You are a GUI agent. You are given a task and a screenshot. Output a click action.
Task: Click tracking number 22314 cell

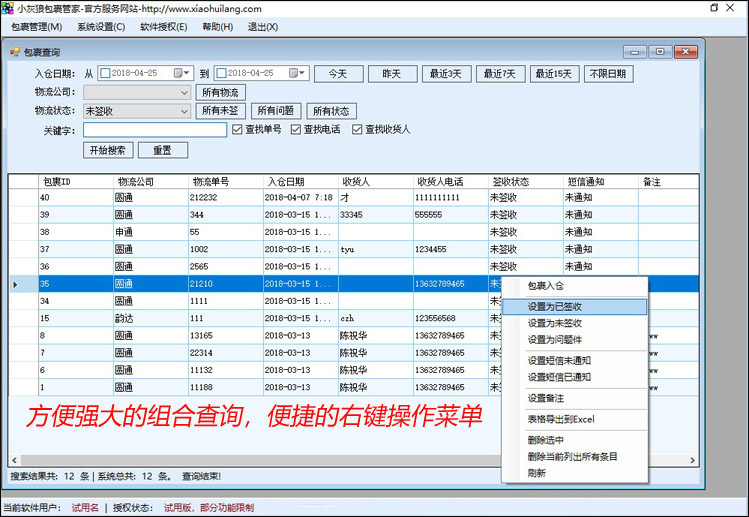(x=225, y=353)
